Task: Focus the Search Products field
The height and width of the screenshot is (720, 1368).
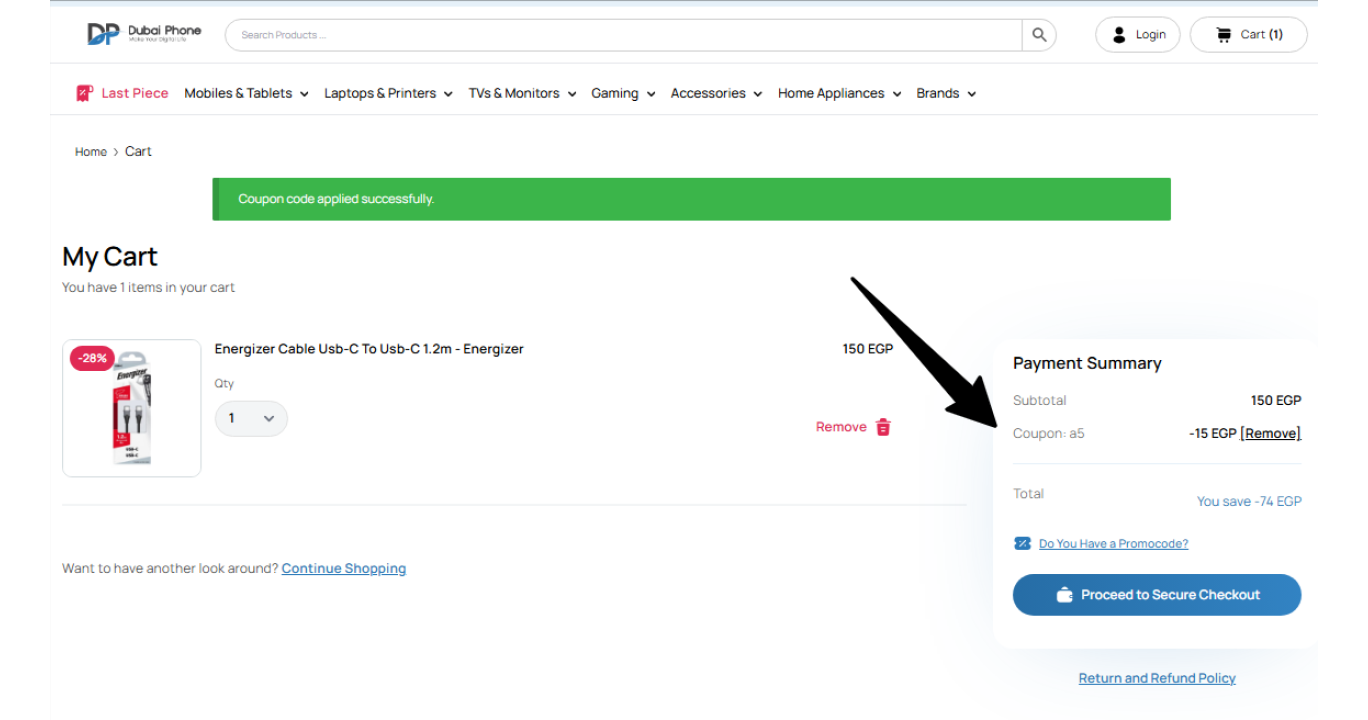Action: [623, 35]
